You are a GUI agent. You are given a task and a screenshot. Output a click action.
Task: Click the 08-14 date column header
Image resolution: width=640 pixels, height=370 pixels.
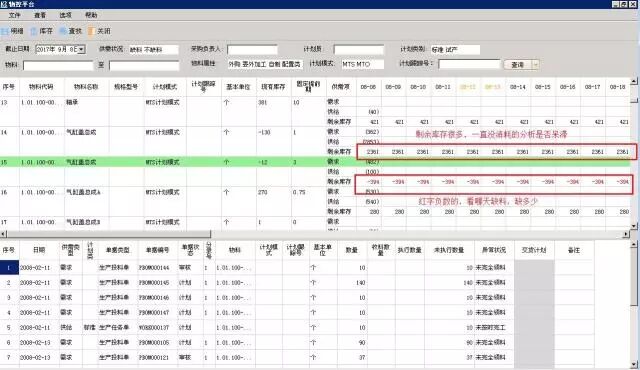coord(518,87)
